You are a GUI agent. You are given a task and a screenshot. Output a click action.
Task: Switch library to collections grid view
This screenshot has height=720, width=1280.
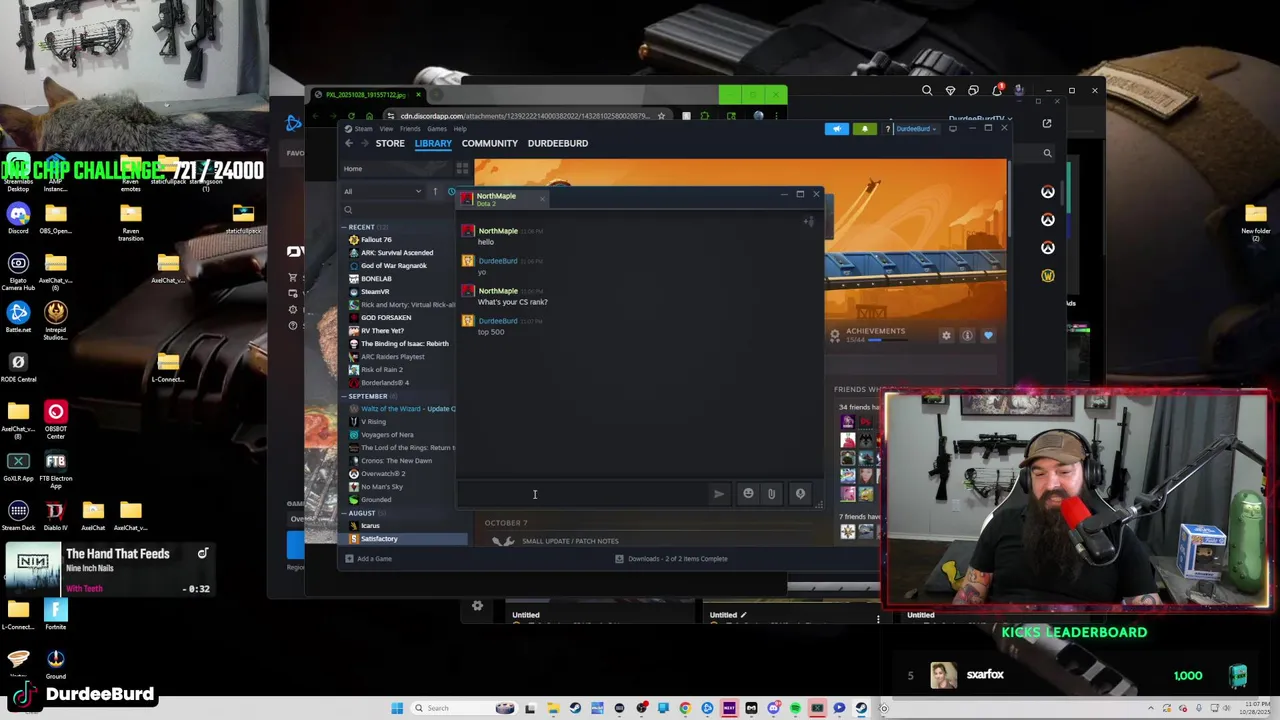tap(462, 169)
